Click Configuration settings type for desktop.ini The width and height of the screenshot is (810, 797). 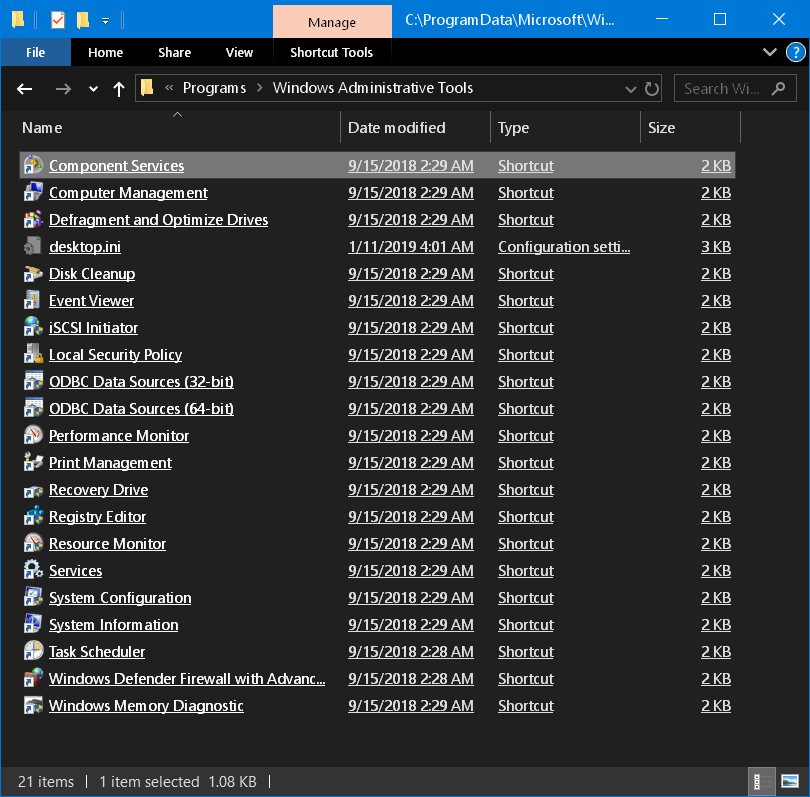tap(564, 247)
